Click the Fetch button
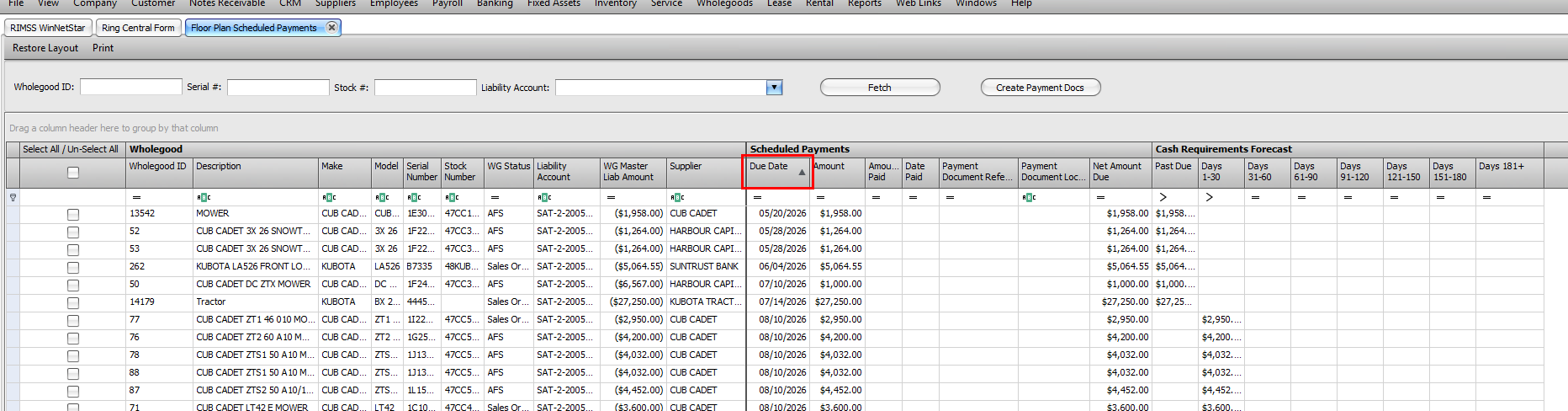The width and height of the screenshot is (1568, 411). pos(880,88)
